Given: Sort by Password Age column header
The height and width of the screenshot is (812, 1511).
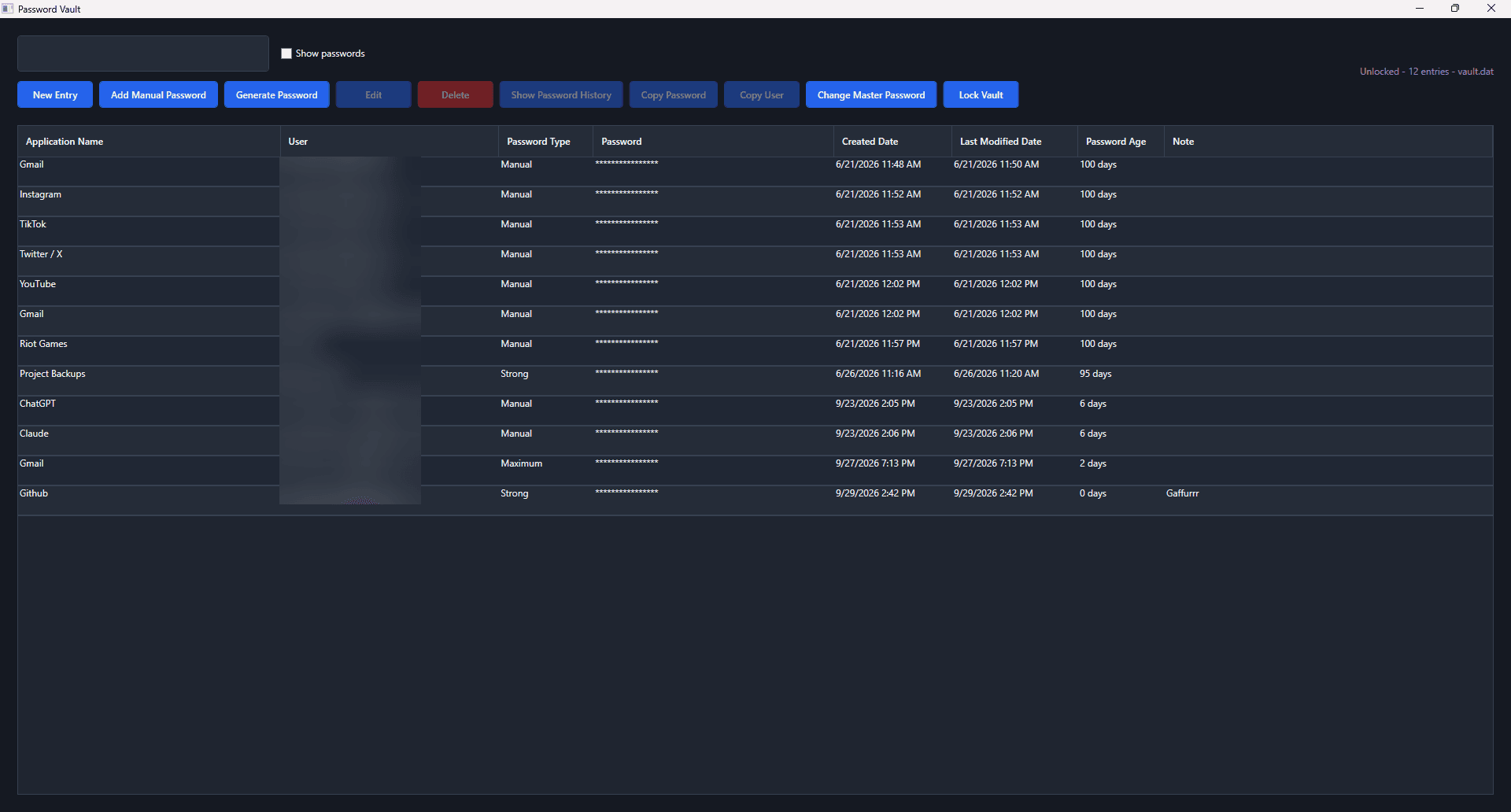Looking at the screenshot, I should pos(1121,142).
